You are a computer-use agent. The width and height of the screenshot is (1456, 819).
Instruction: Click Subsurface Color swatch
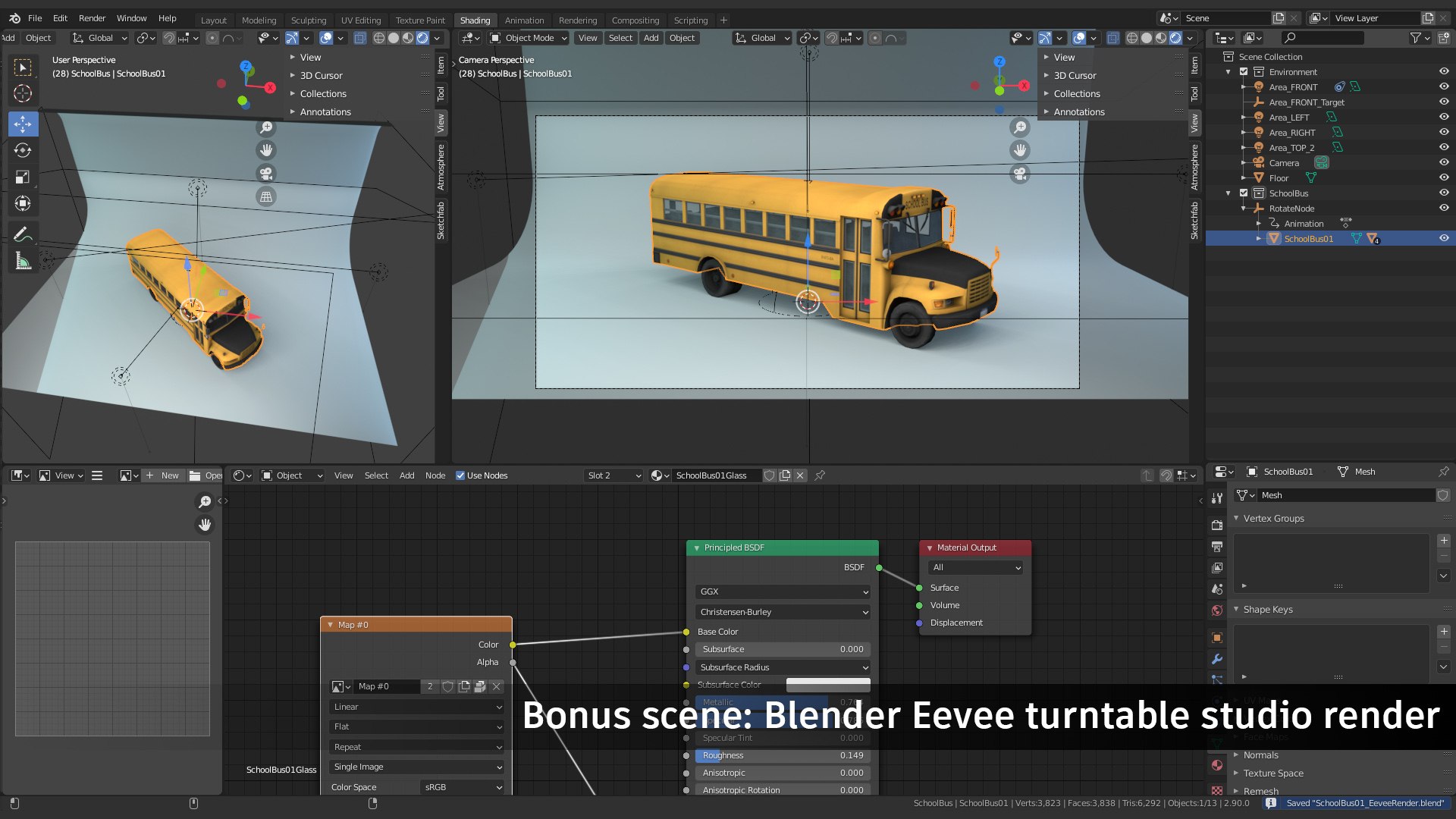point(828,685)
